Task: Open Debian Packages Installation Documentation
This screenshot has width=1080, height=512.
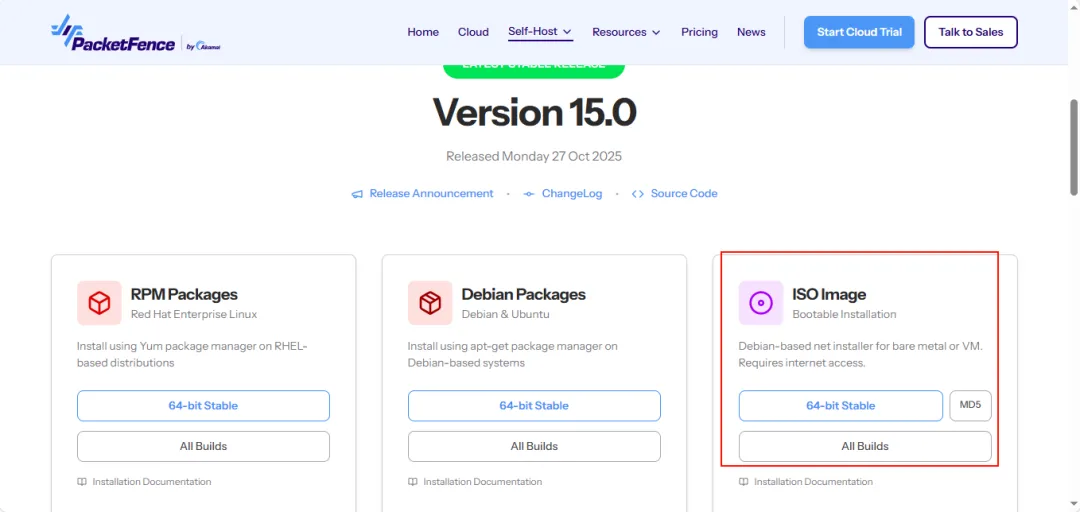Action: [x=482, y=482]
